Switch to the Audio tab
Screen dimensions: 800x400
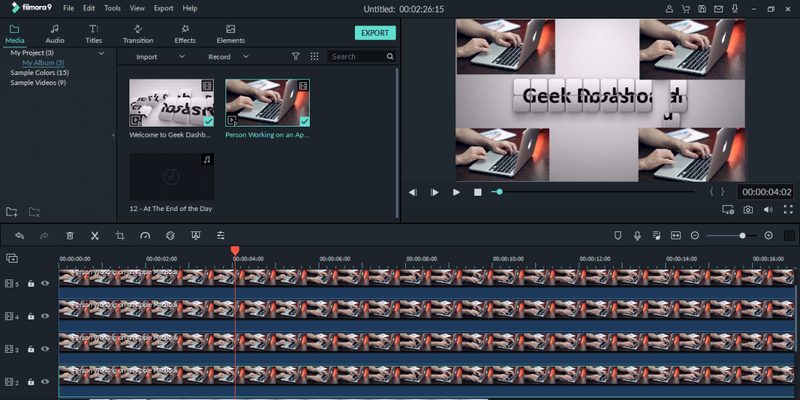tap(55, 35)
